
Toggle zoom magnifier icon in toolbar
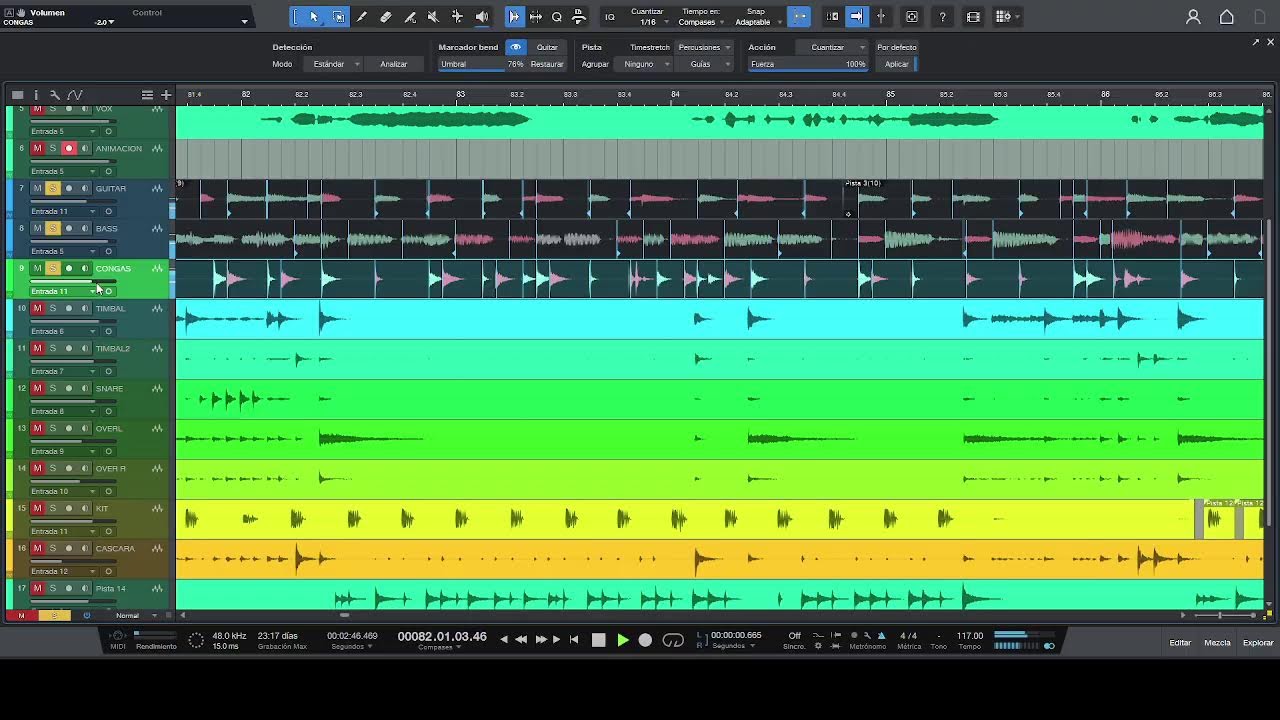(557, 17)
